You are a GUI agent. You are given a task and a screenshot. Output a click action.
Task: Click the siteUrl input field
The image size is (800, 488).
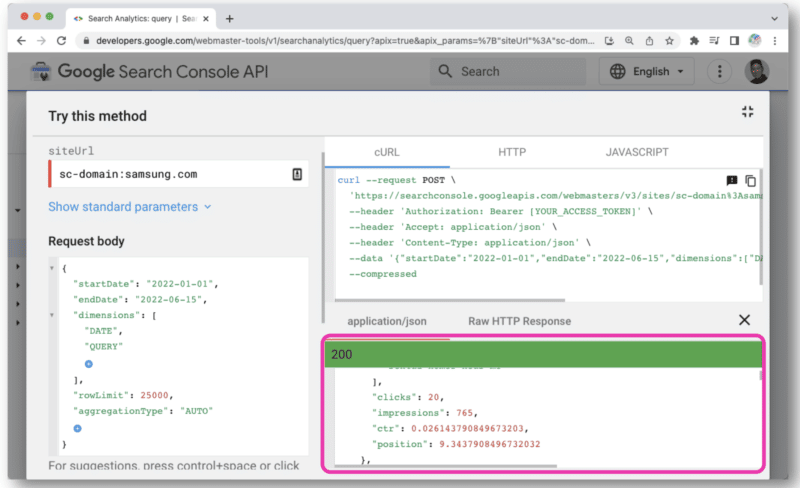click(170, 174)
